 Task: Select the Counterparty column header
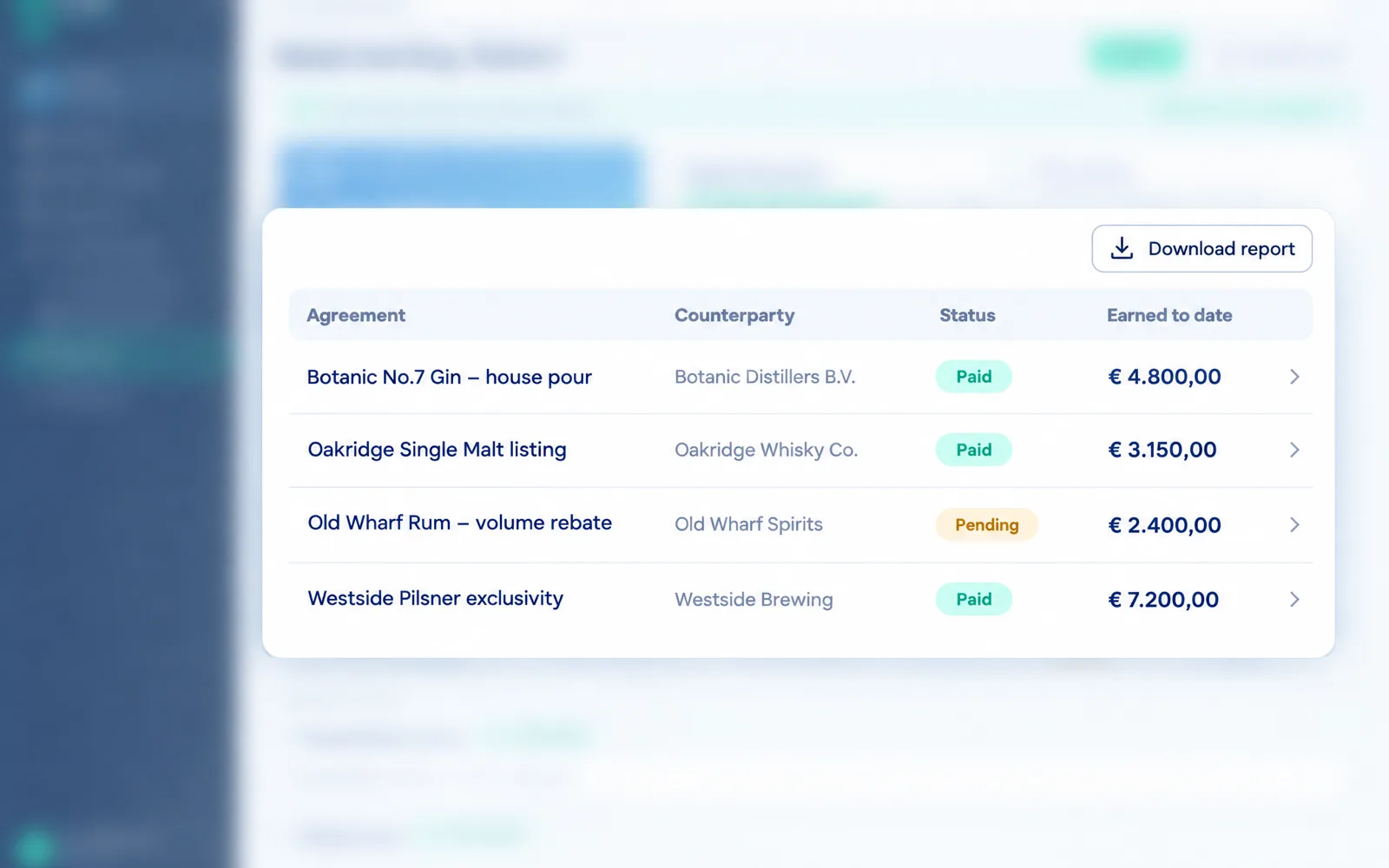click(x=734, y=315)
